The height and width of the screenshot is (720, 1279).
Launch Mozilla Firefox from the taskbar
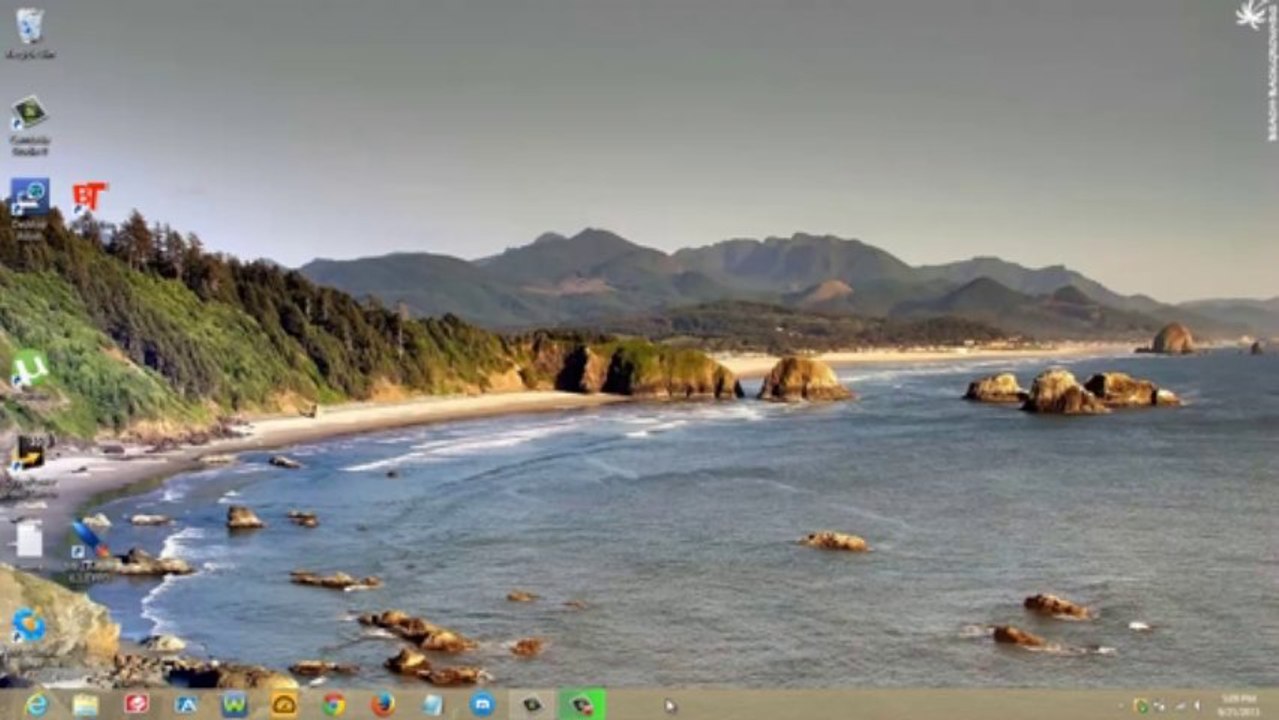[x=383, y=704]
